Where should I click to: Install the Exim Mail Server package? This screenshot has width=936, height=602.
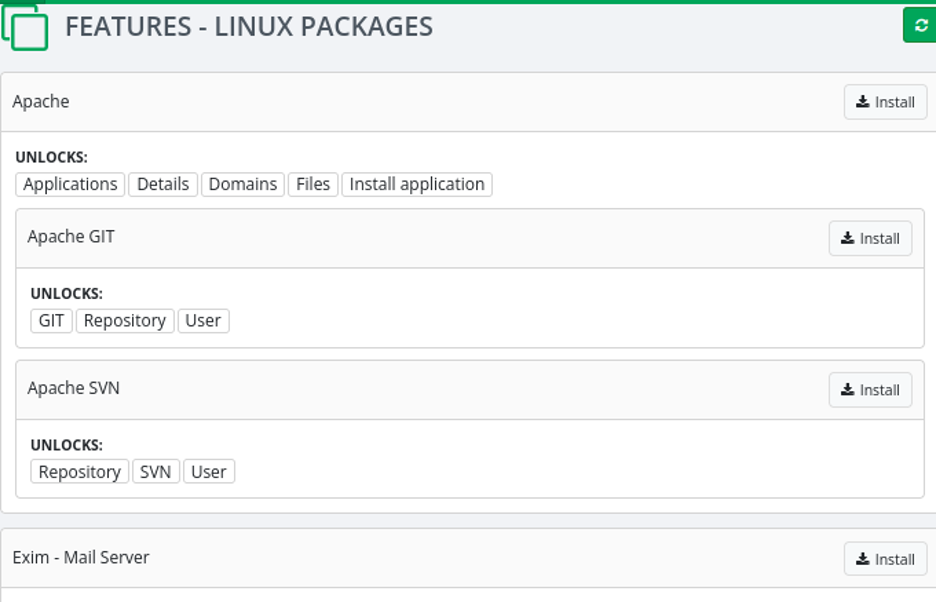pyautogui.click(x=885, y=559)
